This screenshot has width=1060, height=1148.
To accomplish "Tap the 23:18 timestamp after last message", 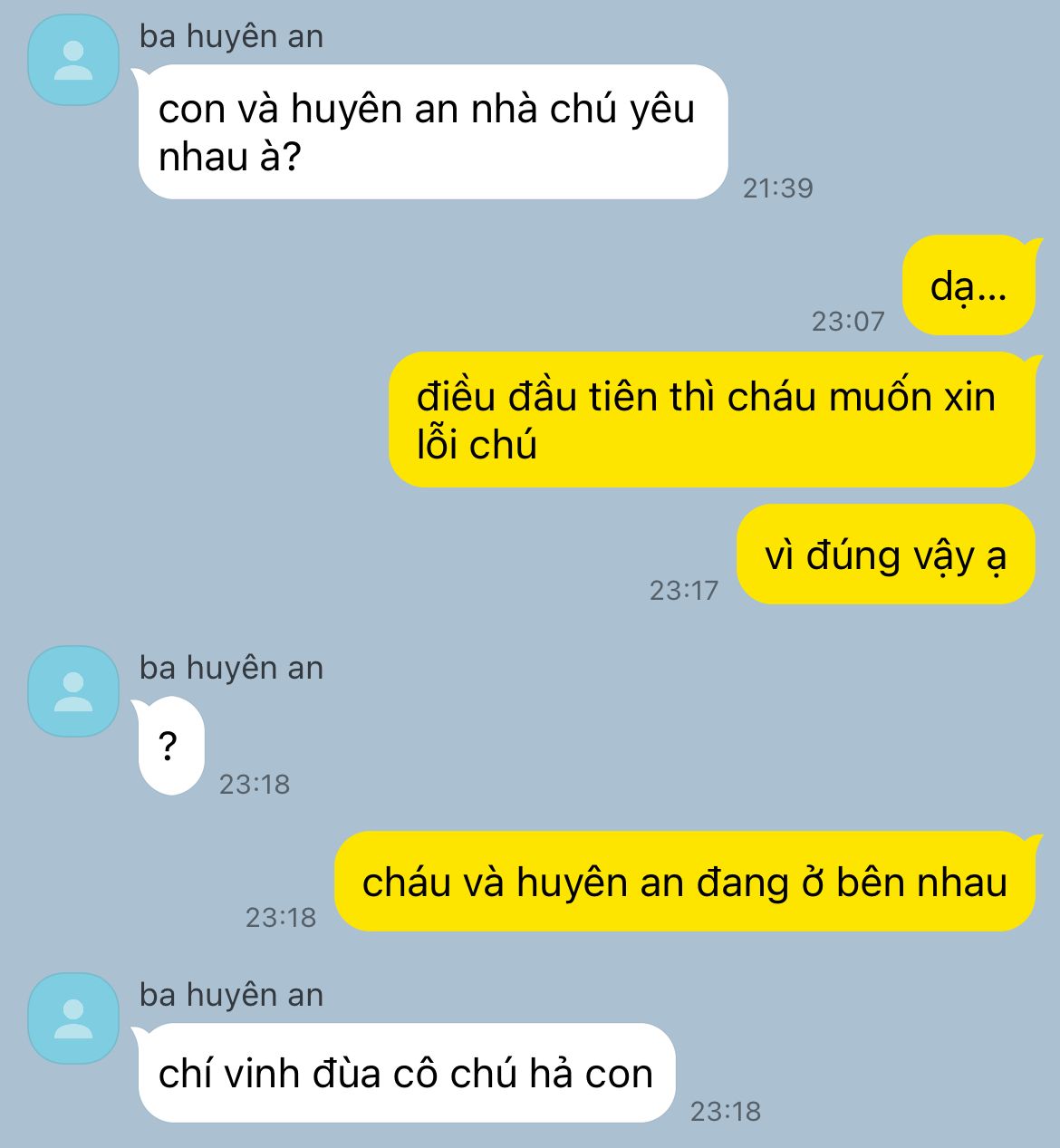I will pos(726,1112).
